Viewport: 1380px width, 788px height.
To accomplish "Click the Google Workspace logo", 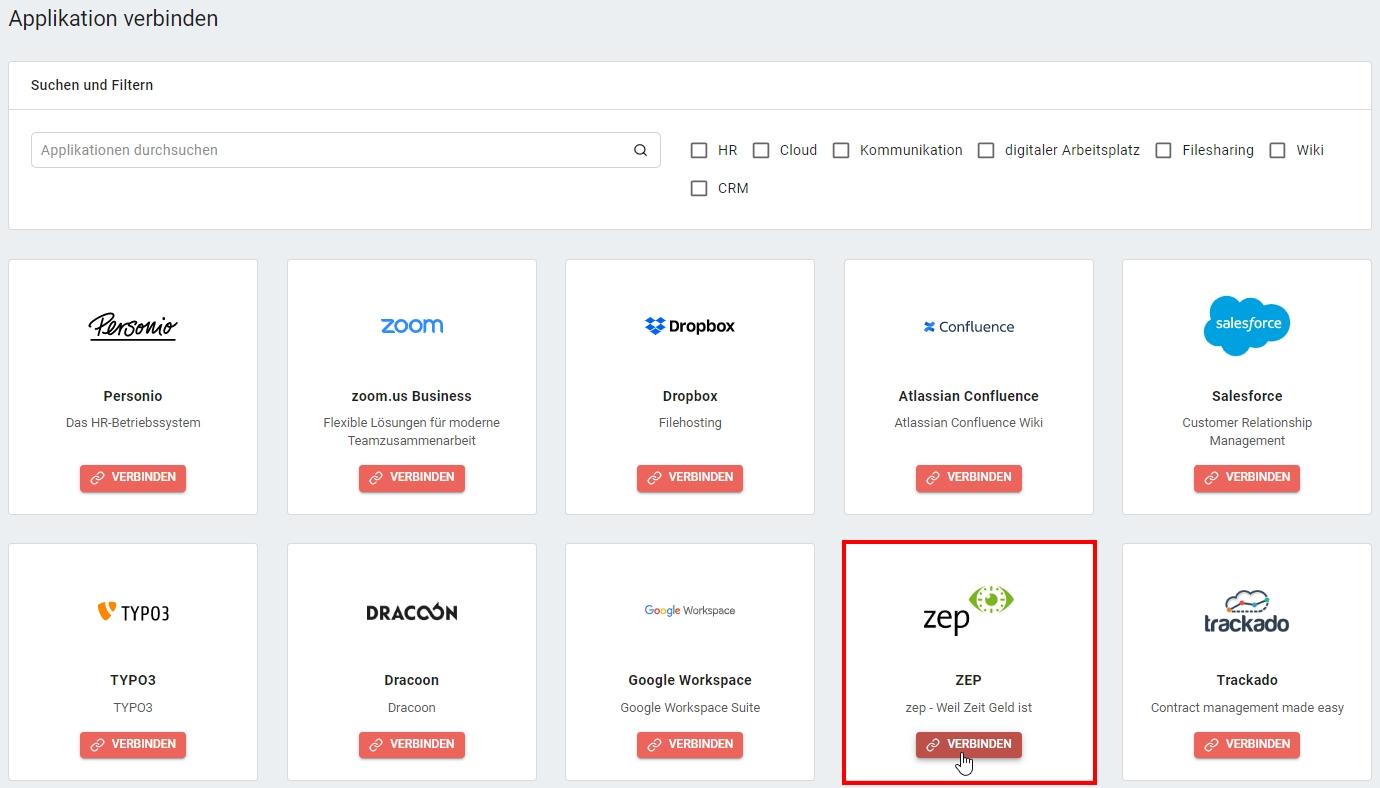I will (x=690, y=610).
